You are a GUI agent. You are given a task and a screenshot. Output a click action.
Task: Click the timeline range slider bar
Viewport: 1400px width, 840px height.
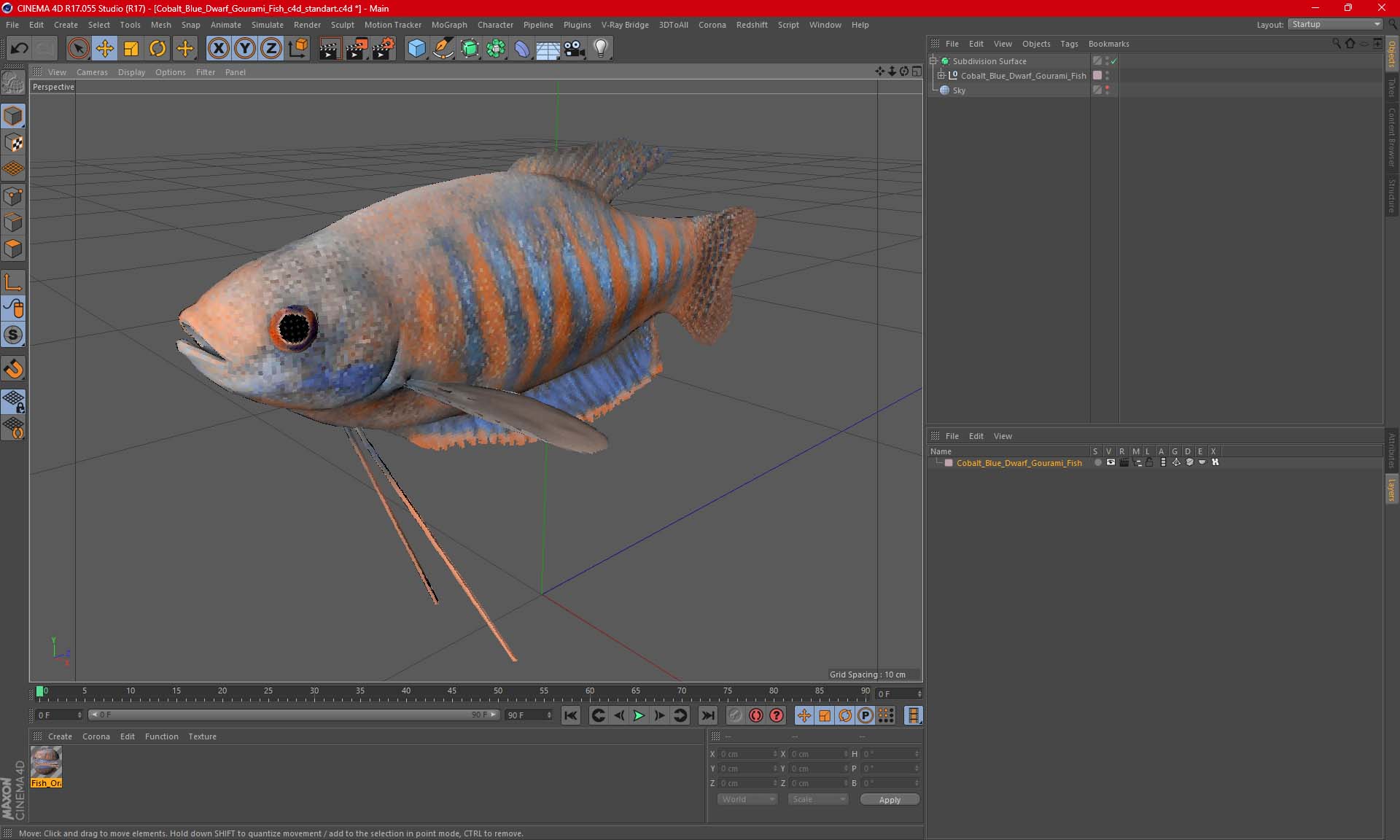294,715
